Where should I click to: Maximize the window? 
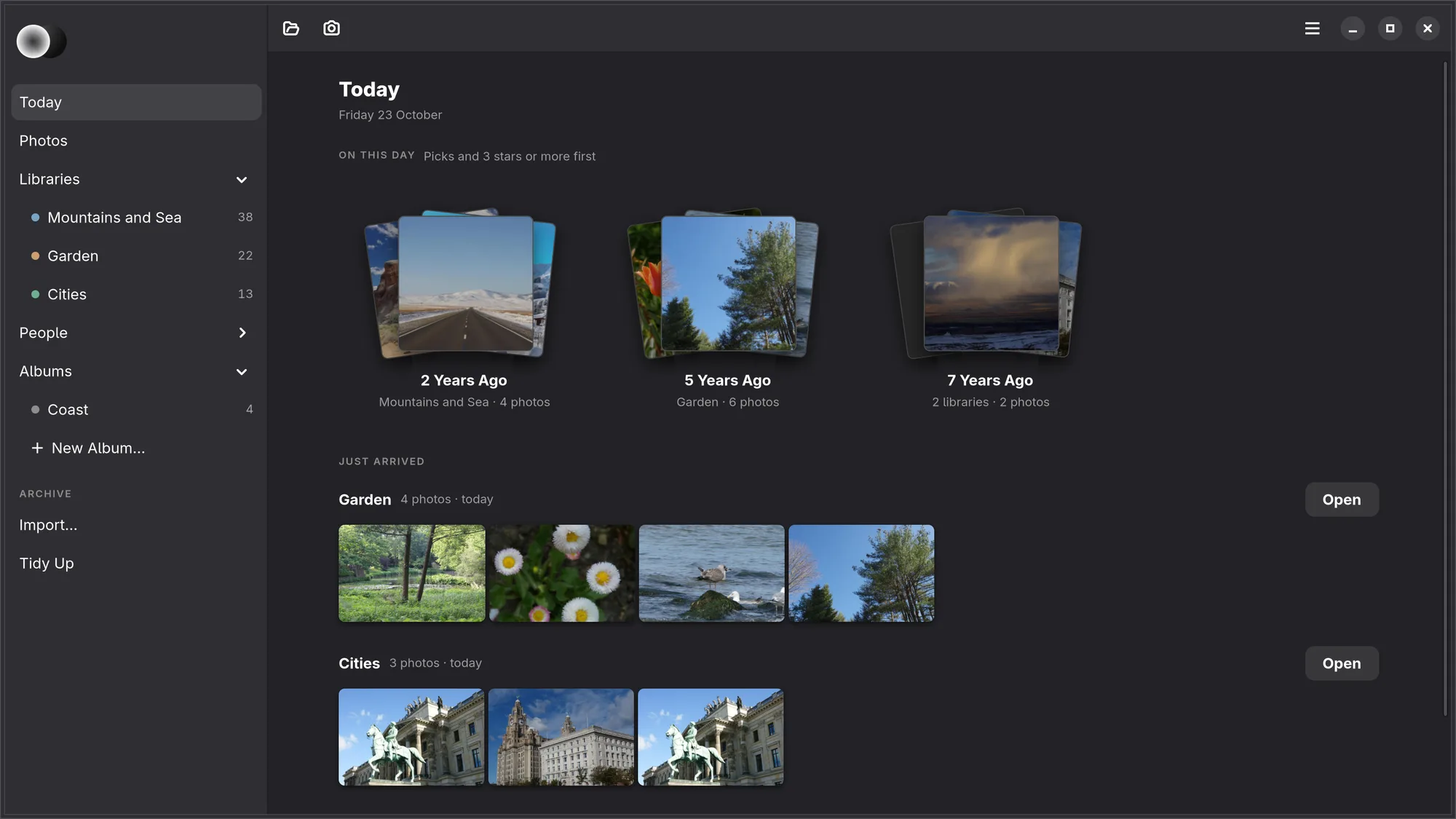[x=1390, y=28]
